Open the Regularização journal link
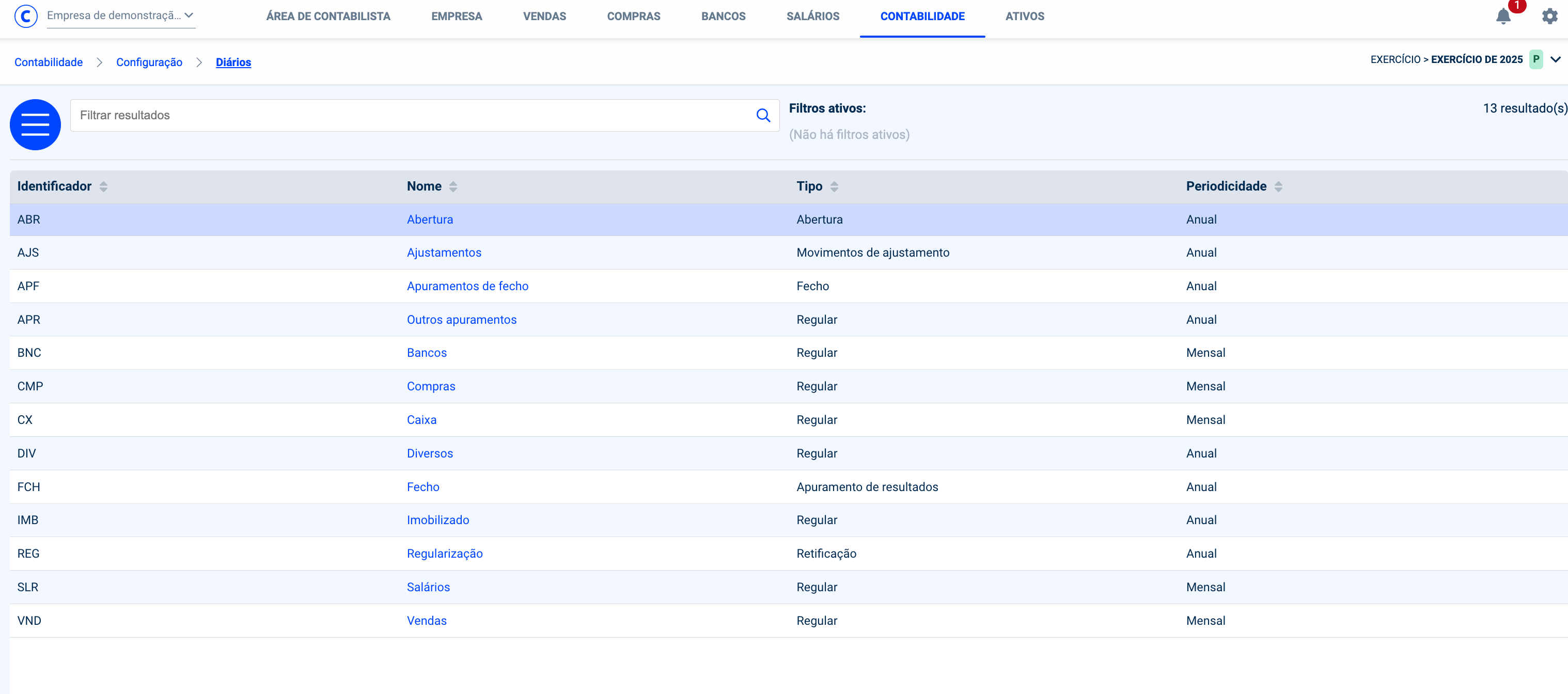 coord(444,554)
